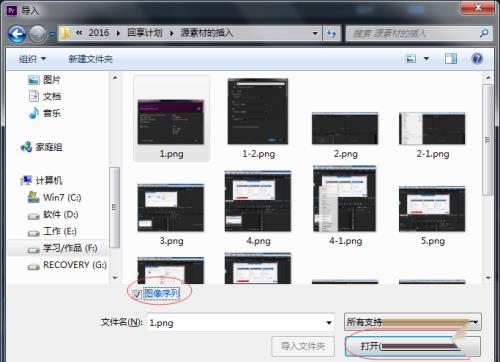Click the blue Back navigation arrow
The width and height of the screenshot is (500, 362).
(17, 34)
